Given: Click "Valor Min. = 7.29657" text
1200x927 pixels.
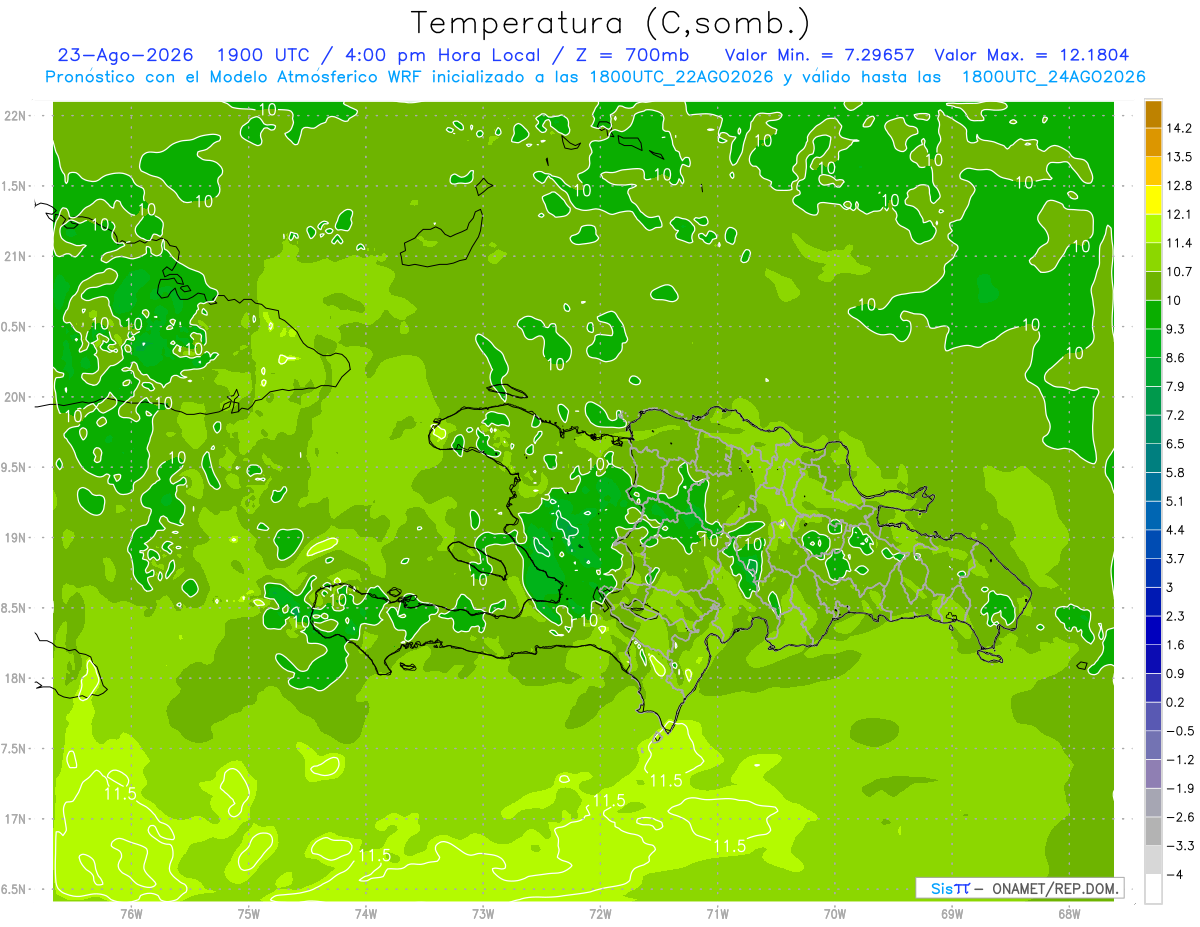Looking at the screenshot, I should pos(820,55).
